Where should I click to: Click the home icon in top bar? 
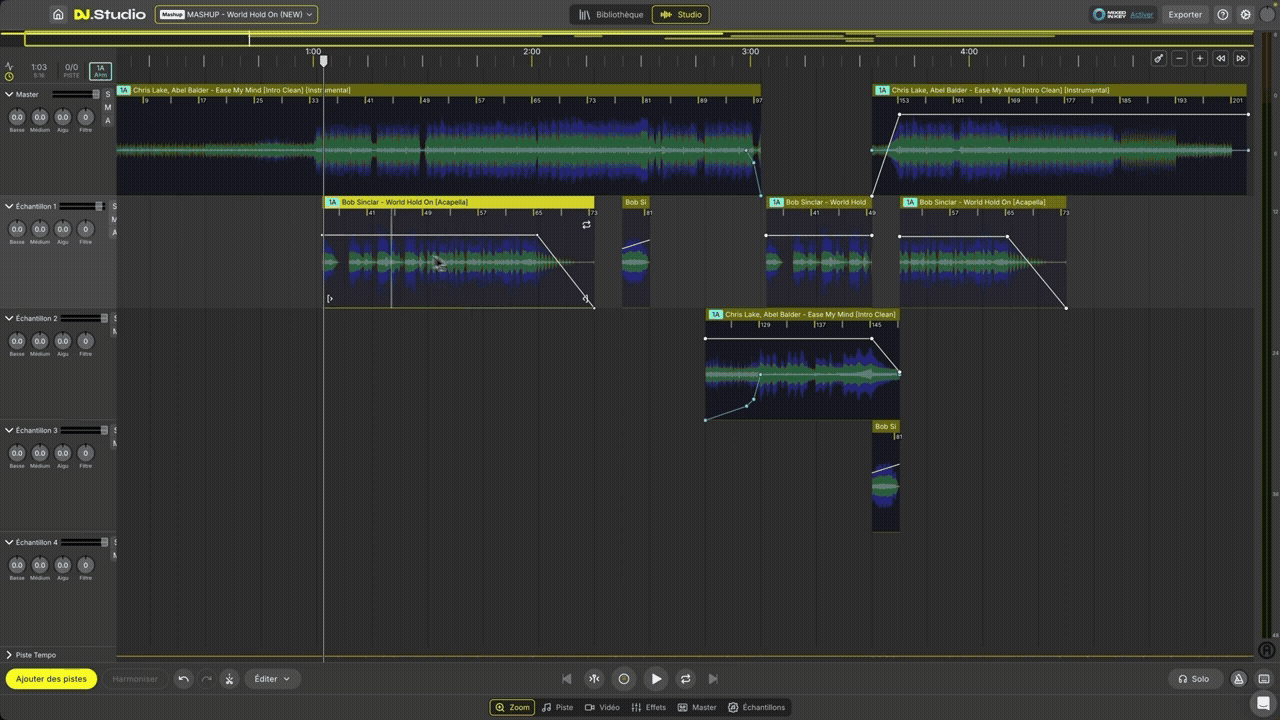click(x=58, y=15)
